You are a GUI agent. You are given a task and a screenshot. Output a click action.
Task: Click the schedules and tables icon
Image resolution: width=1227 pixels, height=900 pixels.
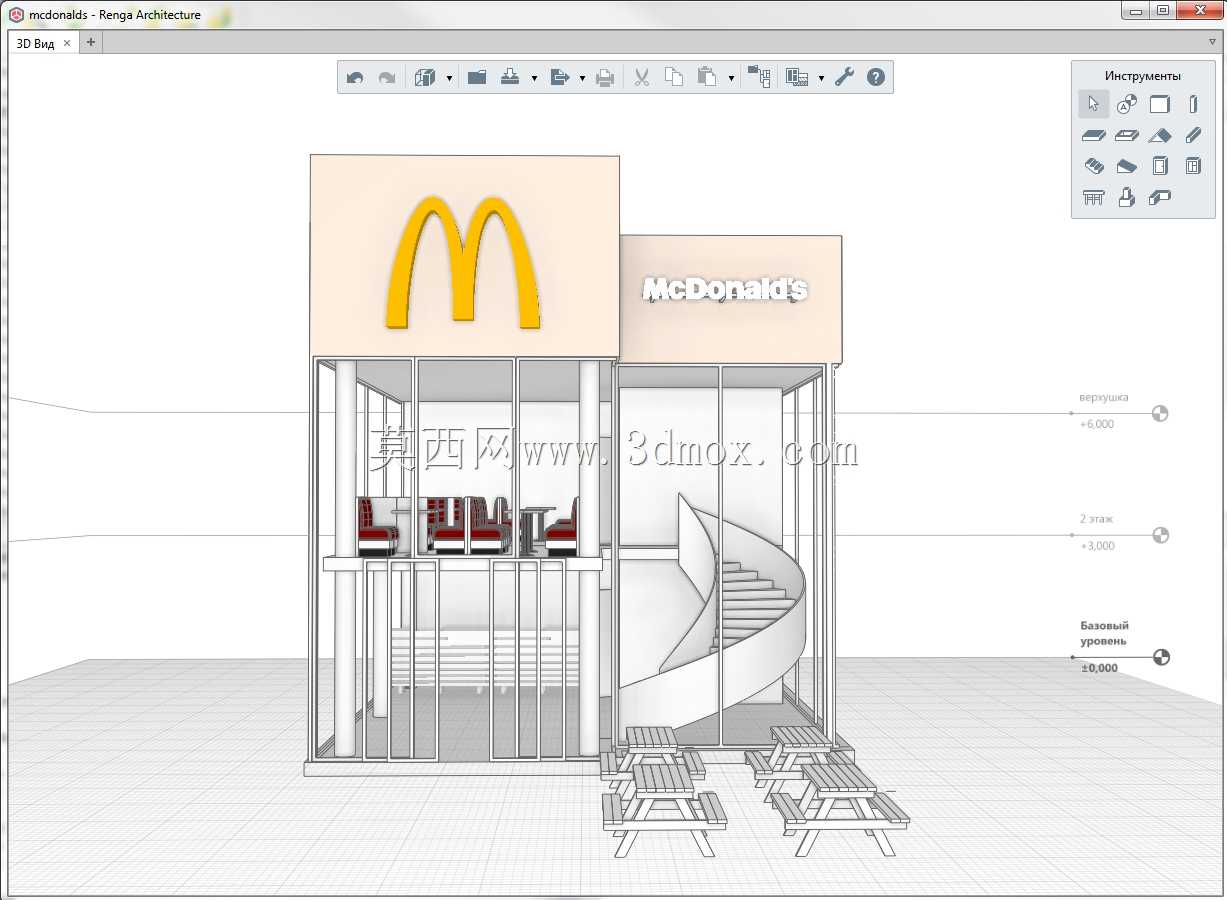tap(797, 77)
